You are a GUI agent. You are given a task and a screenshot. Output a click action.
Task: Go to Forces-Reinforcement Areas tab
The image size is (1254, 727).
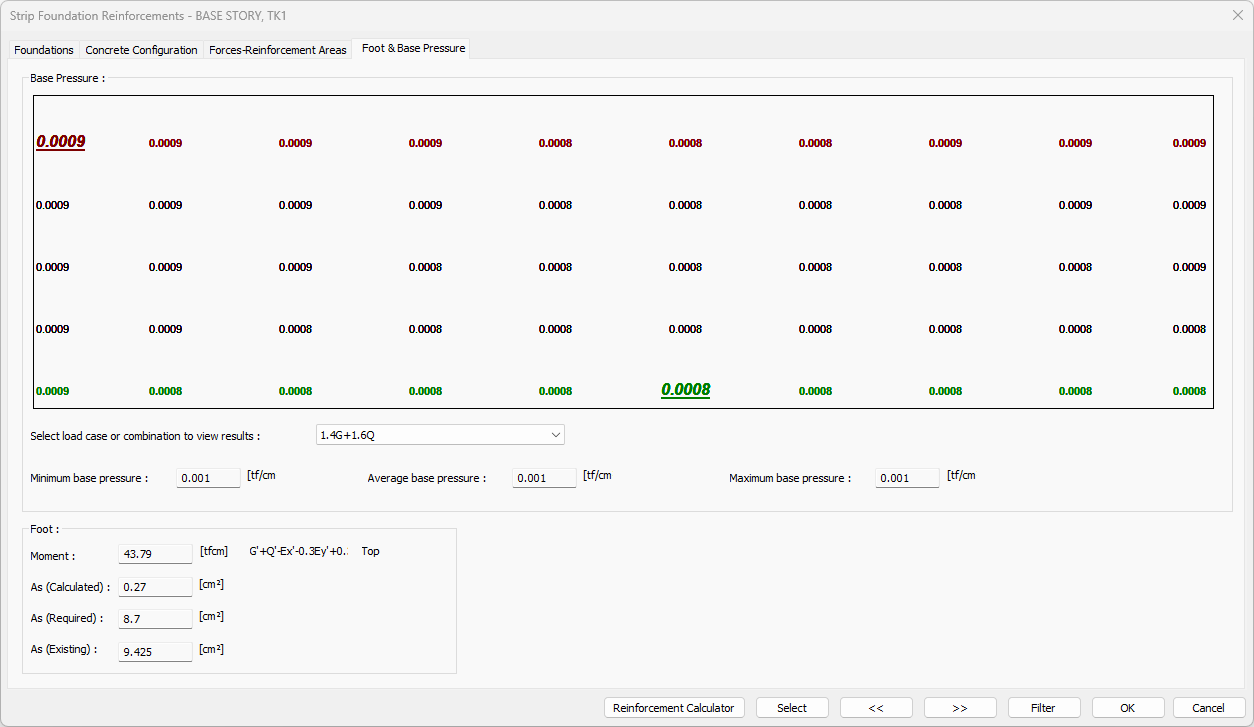pyautogui.click(x=278, y=50)
